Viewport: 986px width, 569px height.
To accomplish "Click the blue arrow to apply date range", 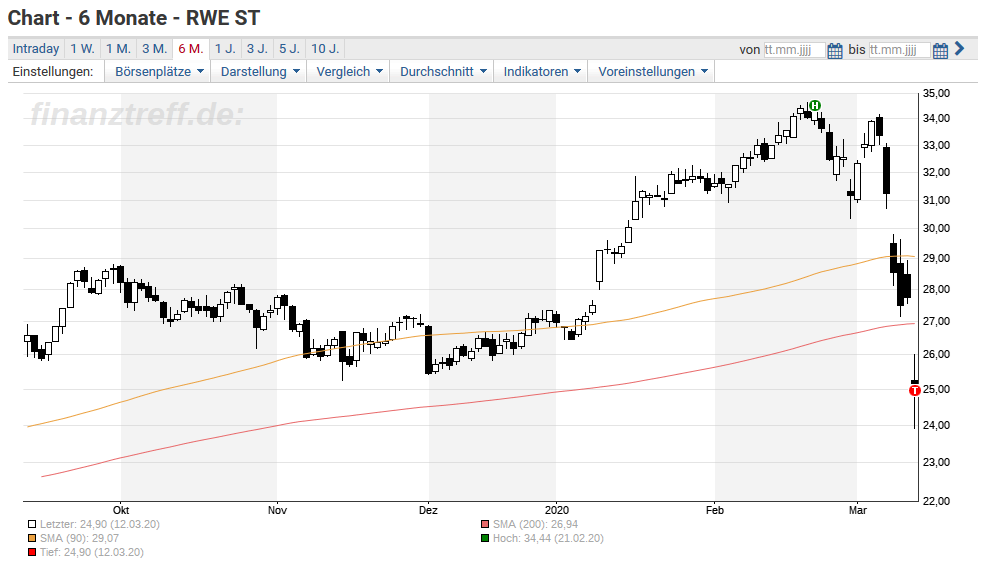I will (960, 48).
